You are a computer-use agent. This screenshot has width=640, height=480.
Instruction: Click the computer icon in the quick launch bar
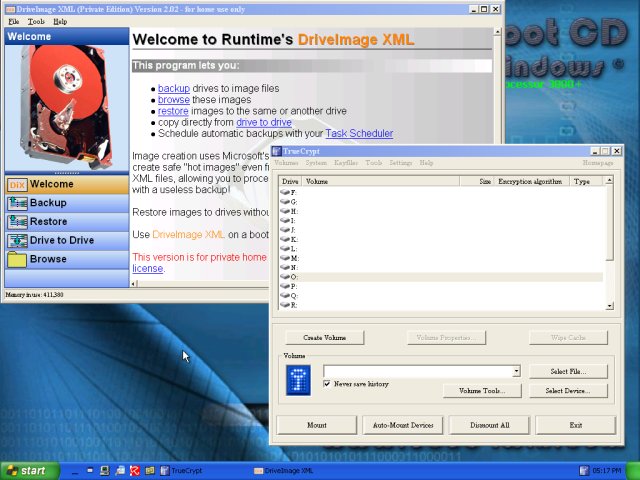pos(104,471)
